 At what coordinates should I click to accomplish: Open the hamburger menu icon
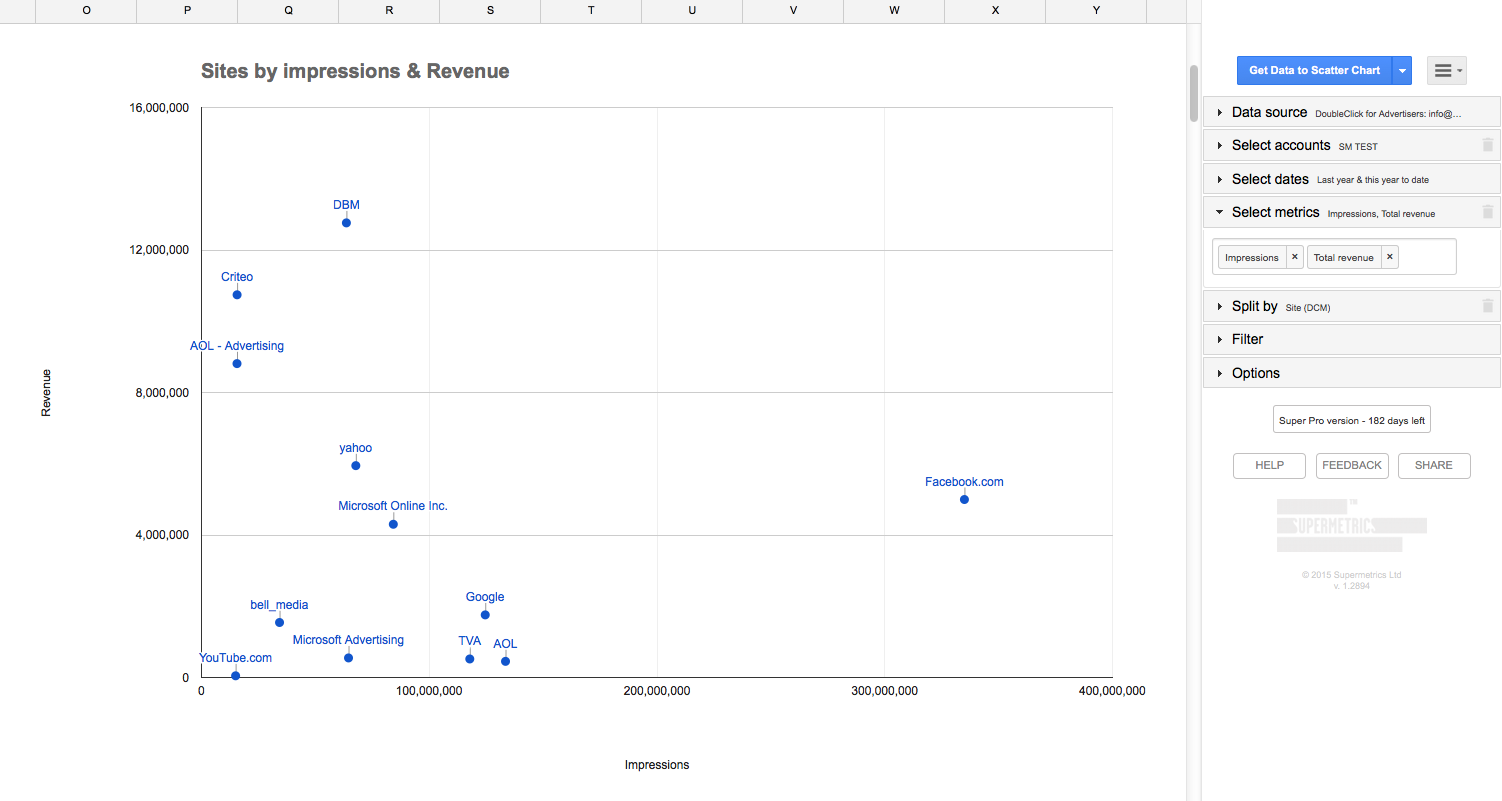1446,70
